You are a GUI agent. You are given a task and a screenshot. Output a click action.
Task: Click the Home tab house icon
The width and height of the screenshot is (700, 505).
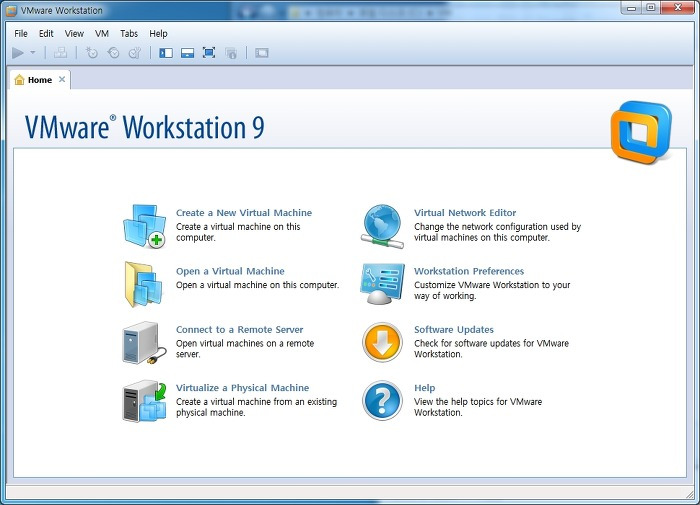click(19, 80)
